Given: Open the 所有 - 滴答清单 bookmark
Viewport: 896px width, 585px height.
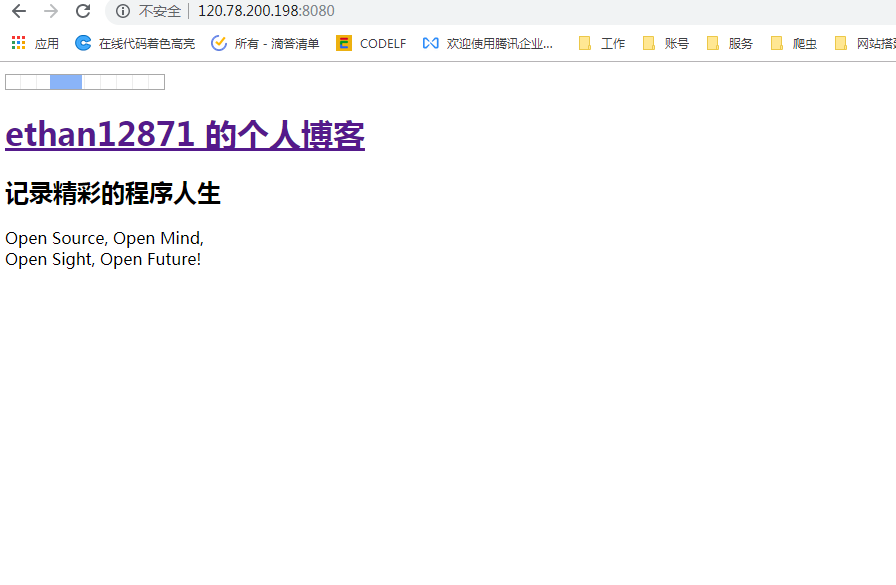Looking at the screenshot, I should pos(265,43).
